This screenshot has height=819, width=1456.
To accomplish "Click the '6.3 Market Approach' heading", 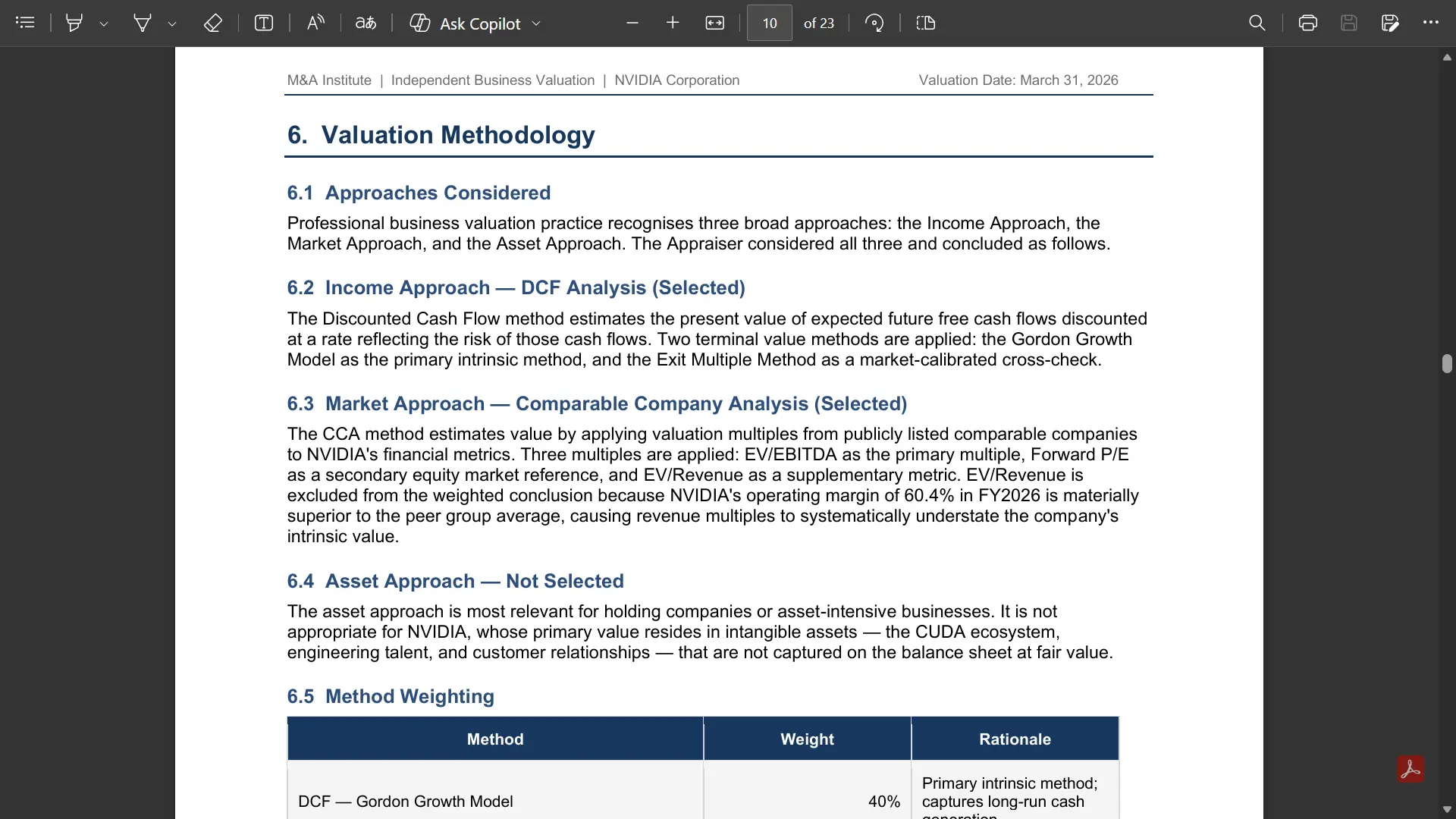I will click(597, 403).
